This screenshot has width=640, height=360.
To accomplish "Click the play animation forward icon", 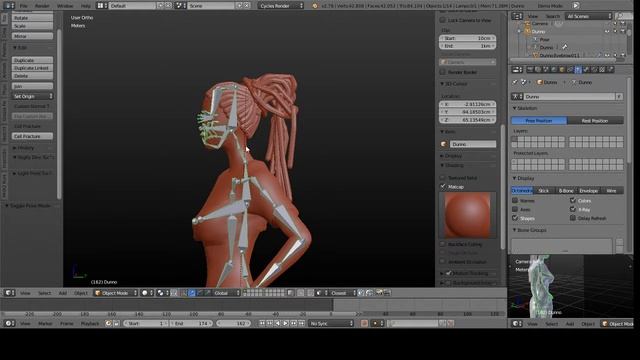I will click(x=286, y=323).
